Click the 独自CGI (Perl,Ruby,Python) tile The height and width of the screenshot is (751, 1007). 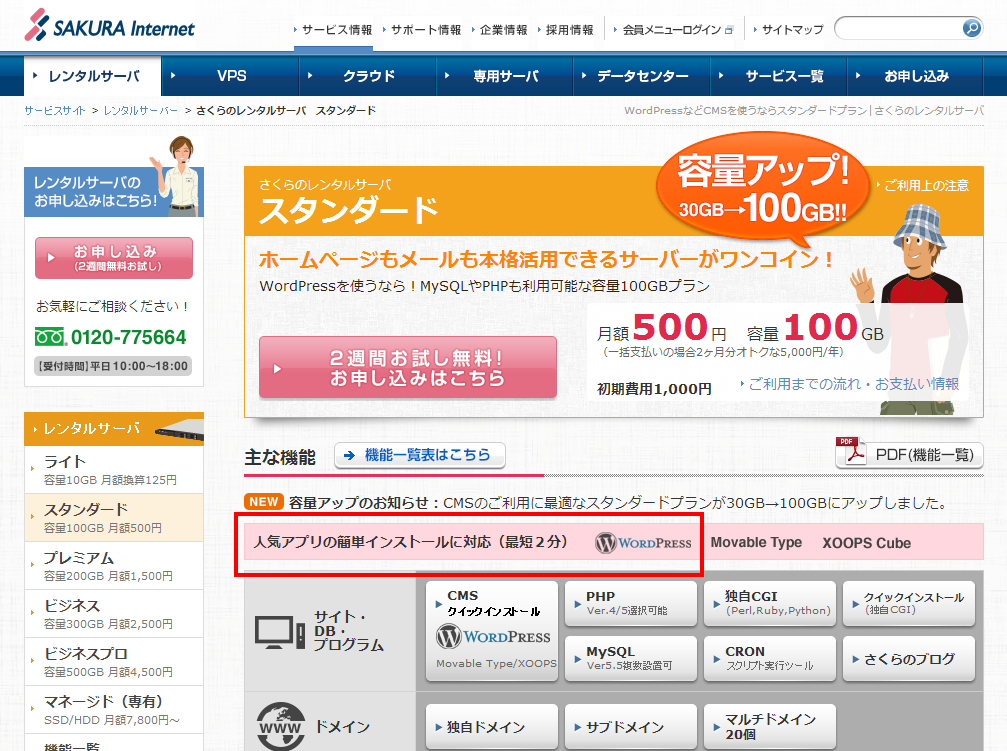click(770, 603)
